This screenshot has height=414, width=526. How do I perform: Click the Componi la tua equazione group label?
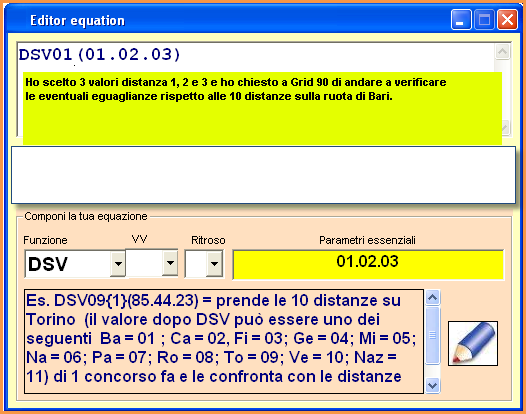(86, 216)
